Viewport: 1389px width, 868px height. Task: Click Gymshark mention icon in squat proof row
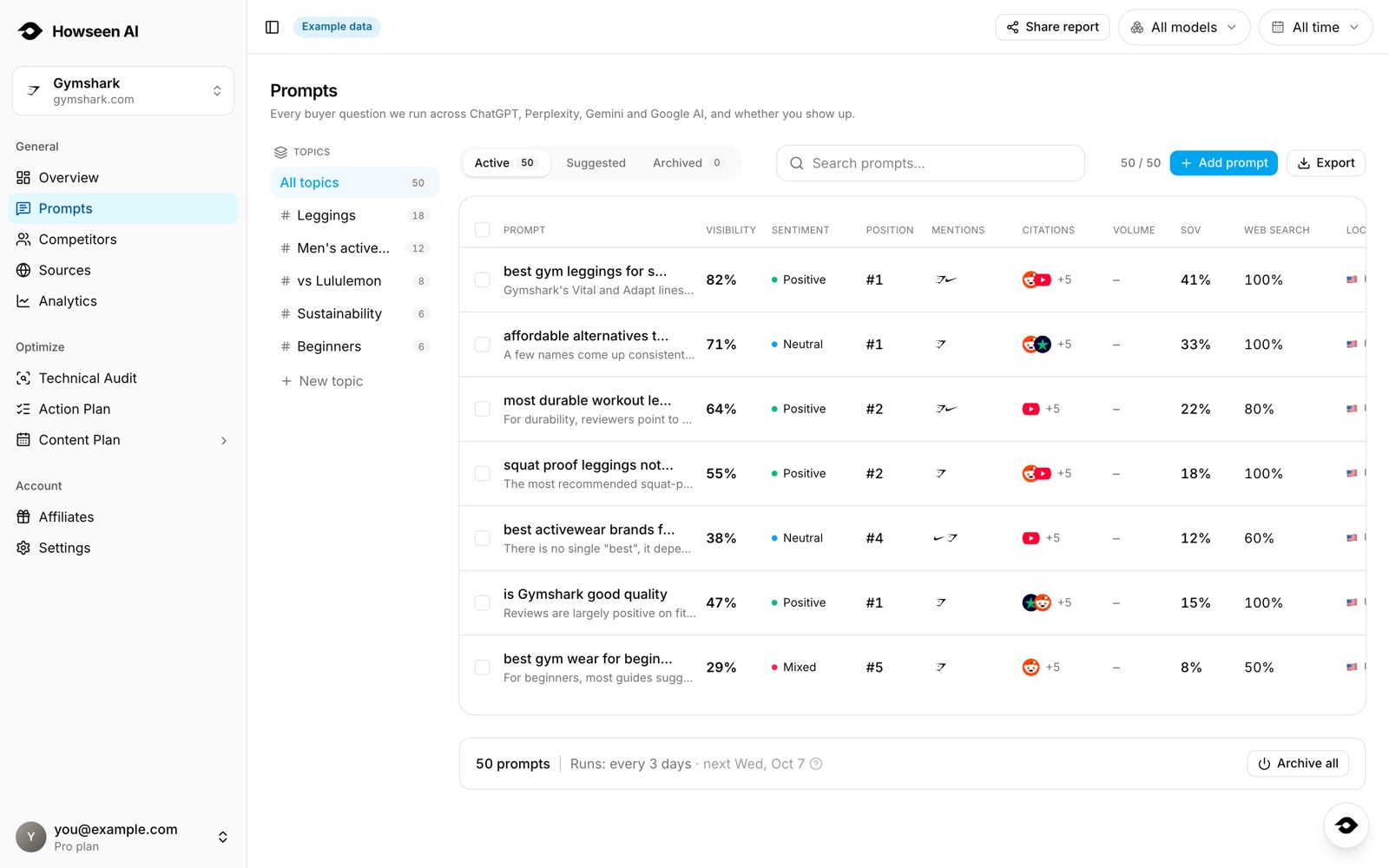point(941,474)
